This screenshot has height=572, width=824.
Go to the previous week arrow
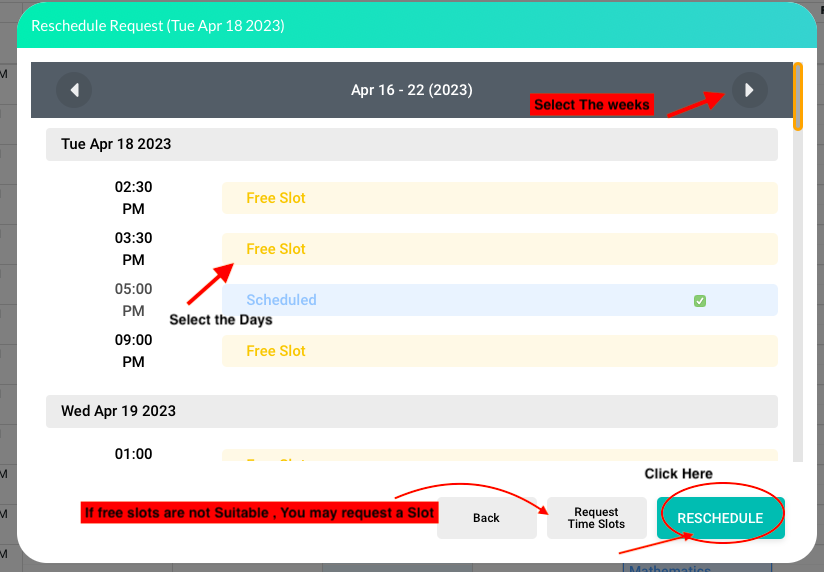pyautogui.click(x=74, y=90)
